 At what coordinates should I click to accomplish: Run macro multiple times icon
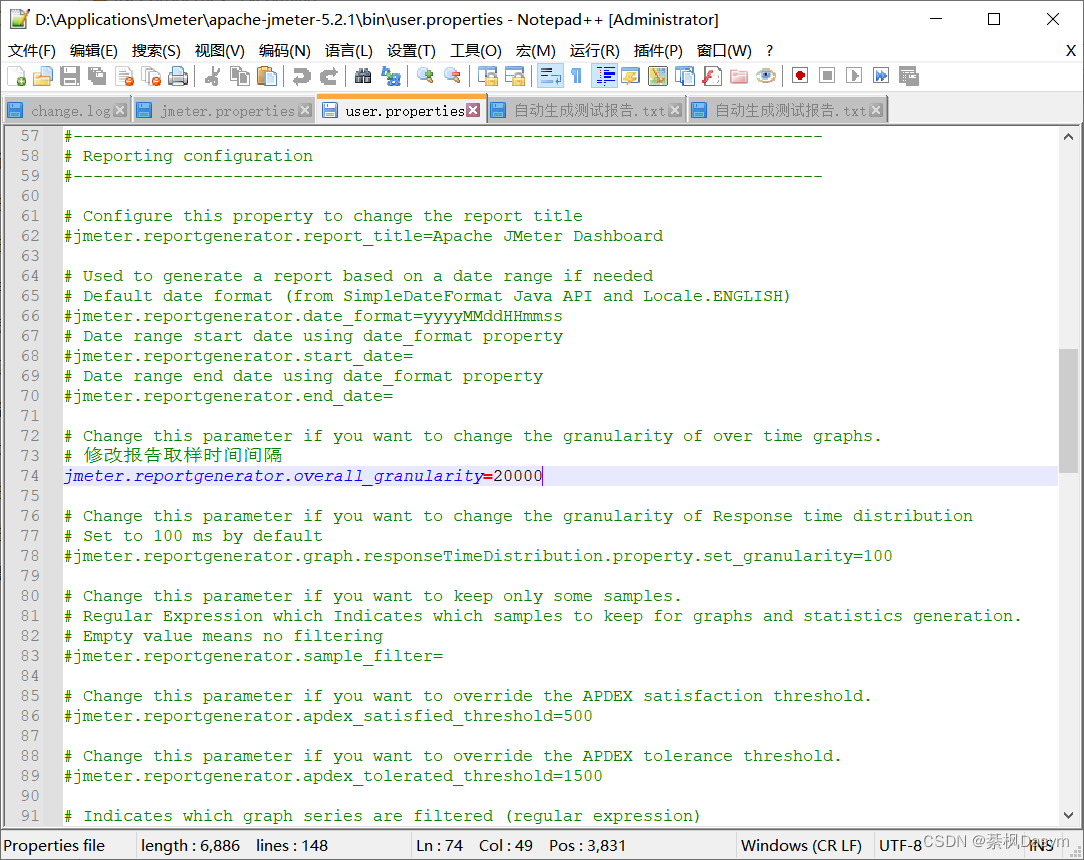[881, 76]
